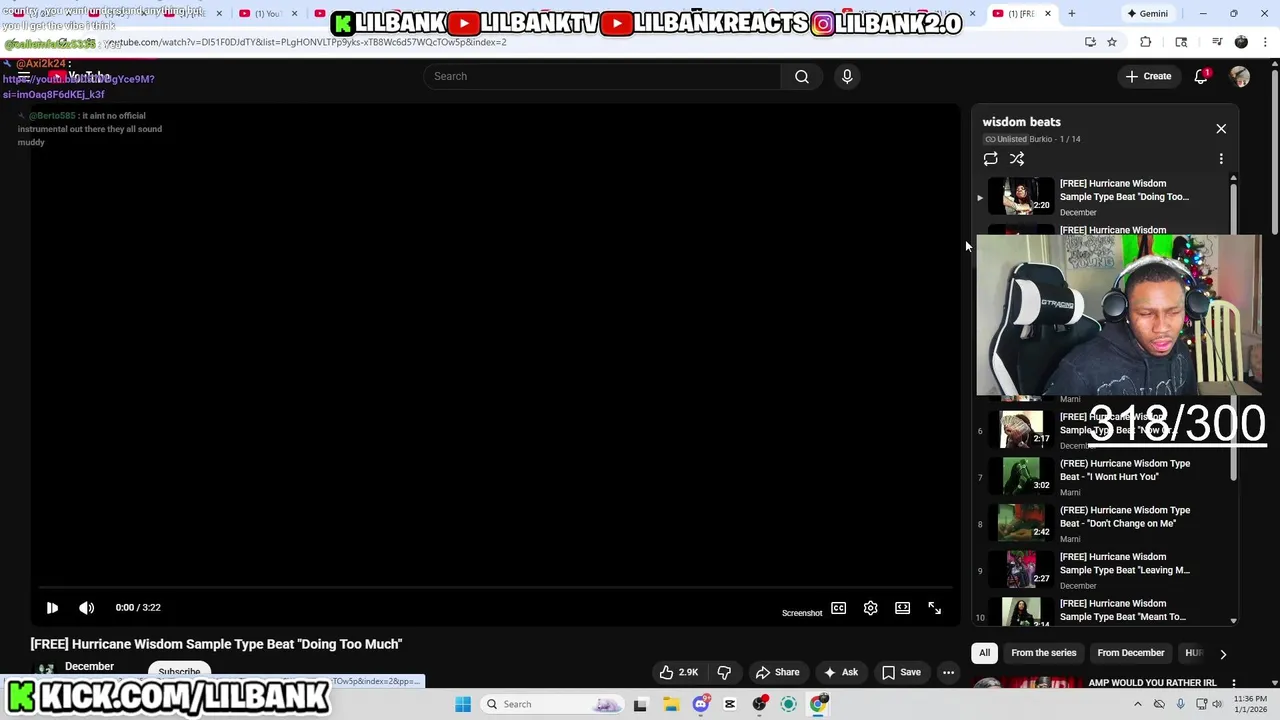Open the Create menu
The image size is (1280, 720).
click(x=1148, y=76)
